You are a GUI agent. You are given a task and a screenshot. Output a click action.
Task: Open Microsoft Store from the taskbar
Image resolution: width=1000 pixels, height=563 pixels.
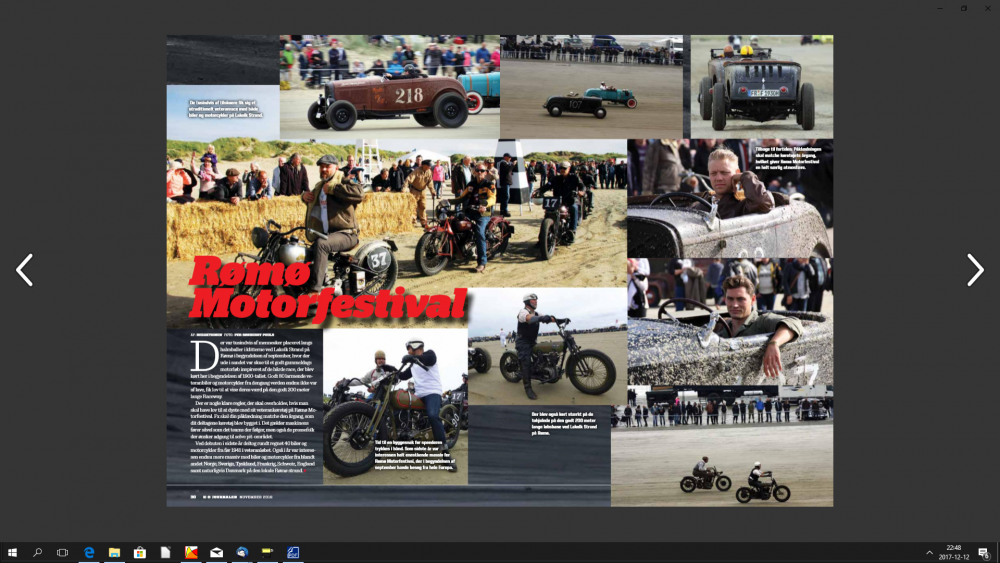pos(140,552)
